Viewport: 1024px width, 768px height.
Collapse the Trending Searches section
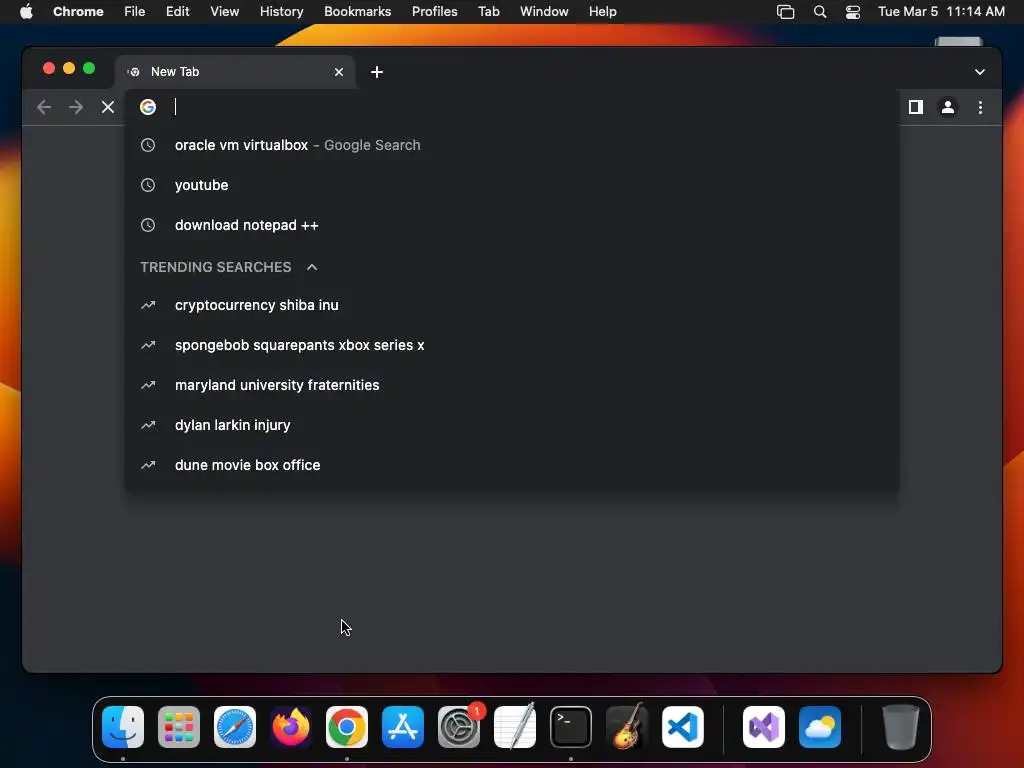pos(312,267)
